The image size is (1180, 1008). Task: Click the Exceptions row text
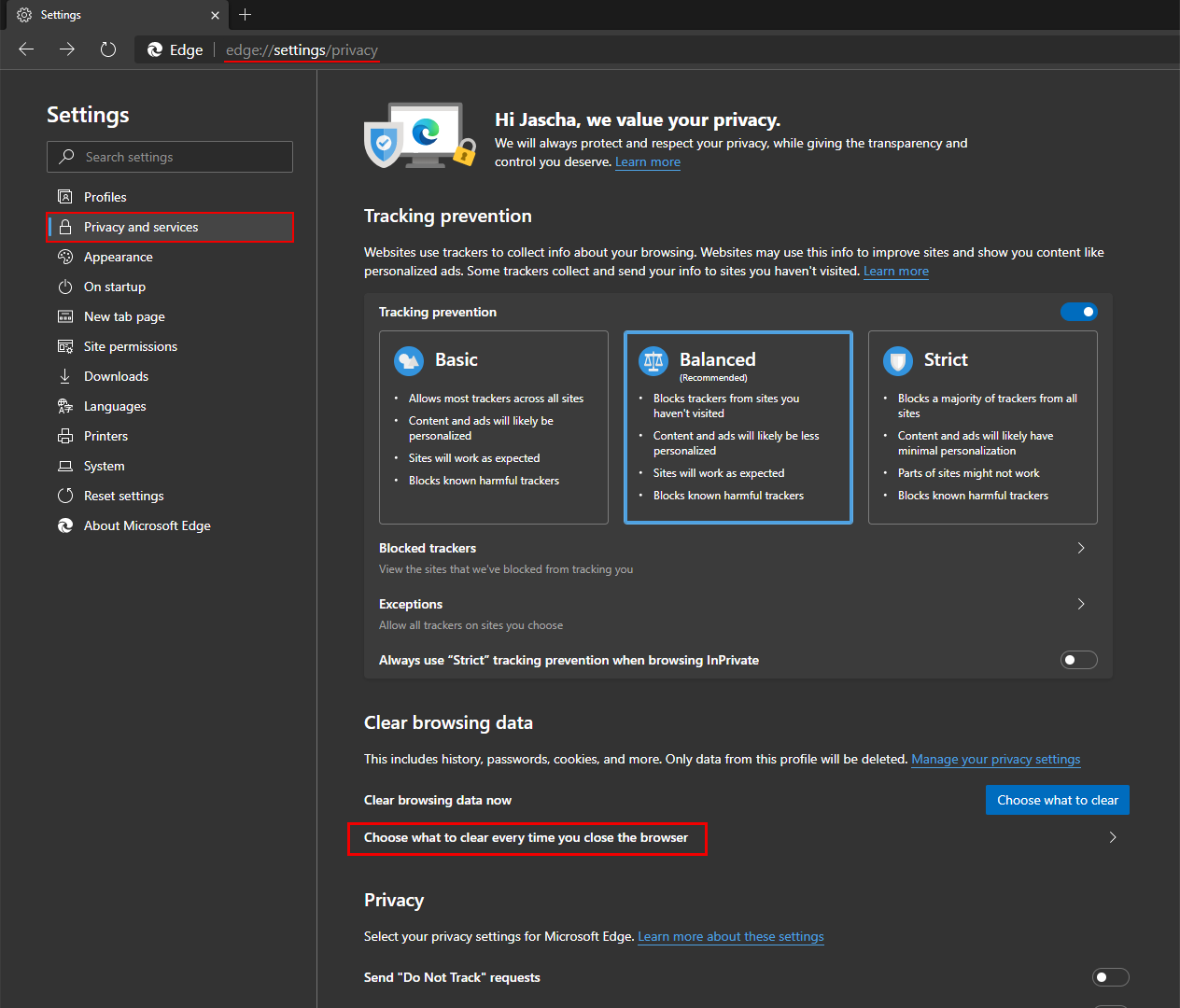(411, 604)
